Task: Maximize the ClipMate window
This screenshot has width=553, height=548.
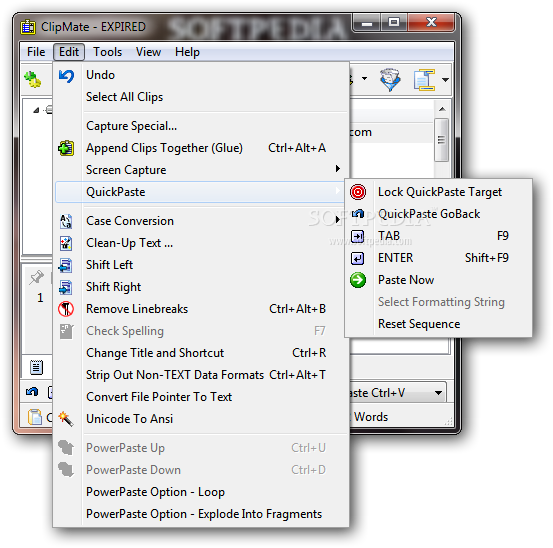Action: pos(394,23)
